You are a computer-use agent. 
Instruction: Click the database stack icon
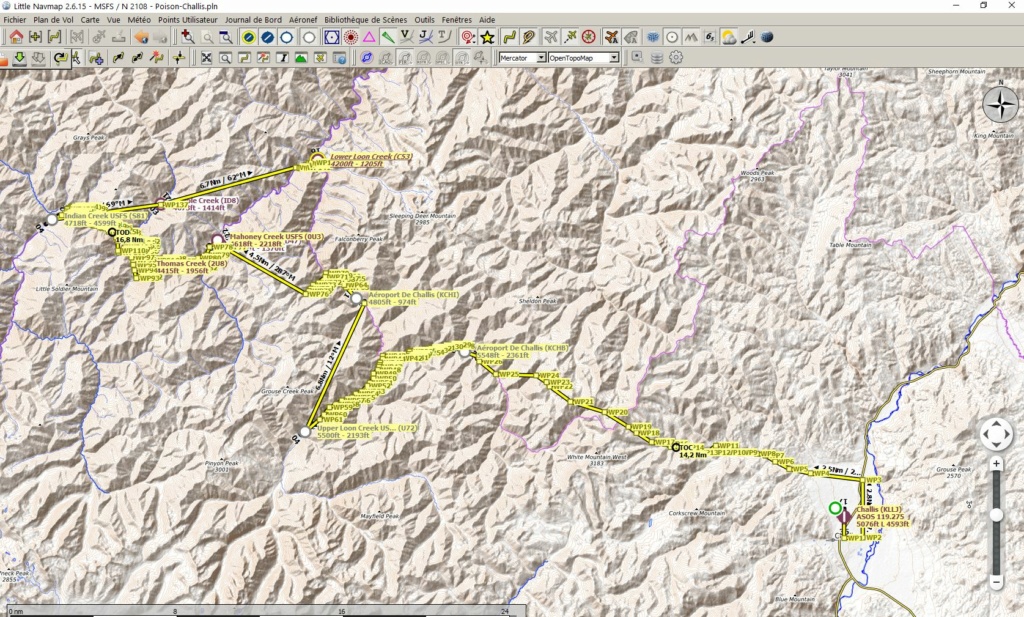tap(657, 58)
